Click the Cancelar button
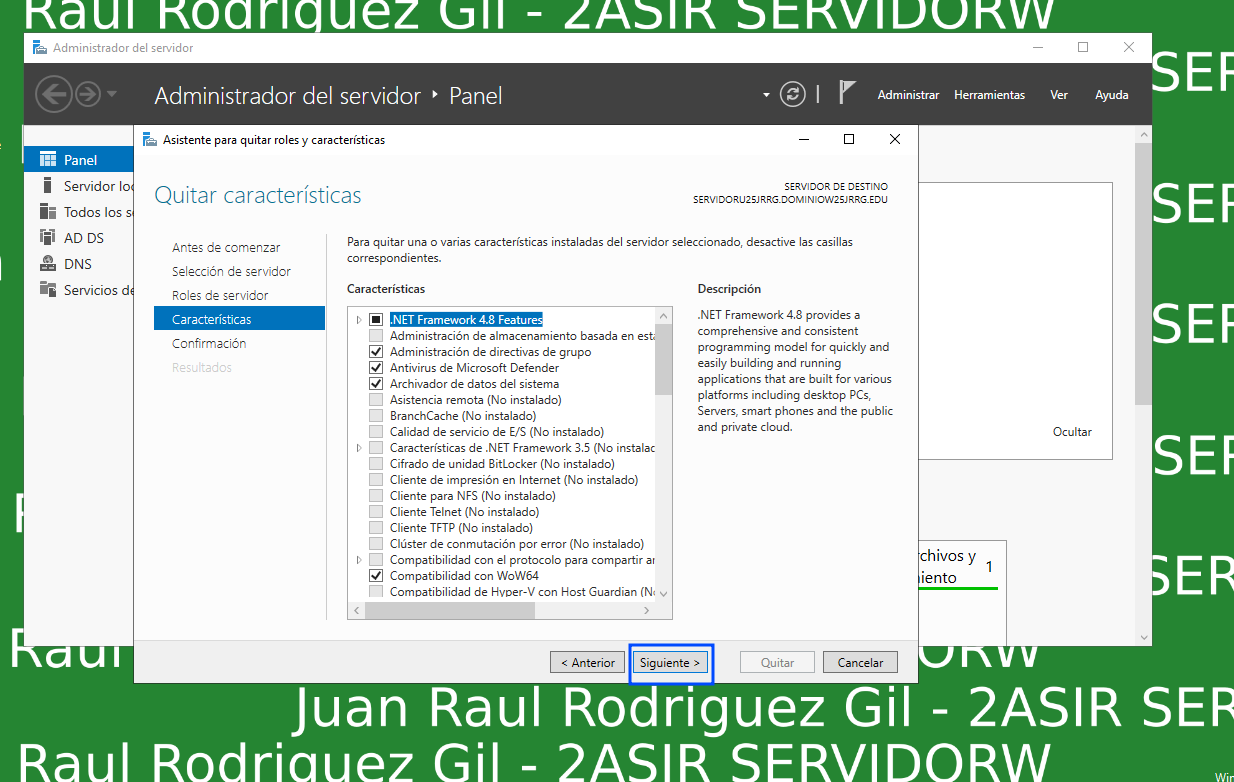Image resolution: width=1234 pixels, height=782 pixels. 860,662
